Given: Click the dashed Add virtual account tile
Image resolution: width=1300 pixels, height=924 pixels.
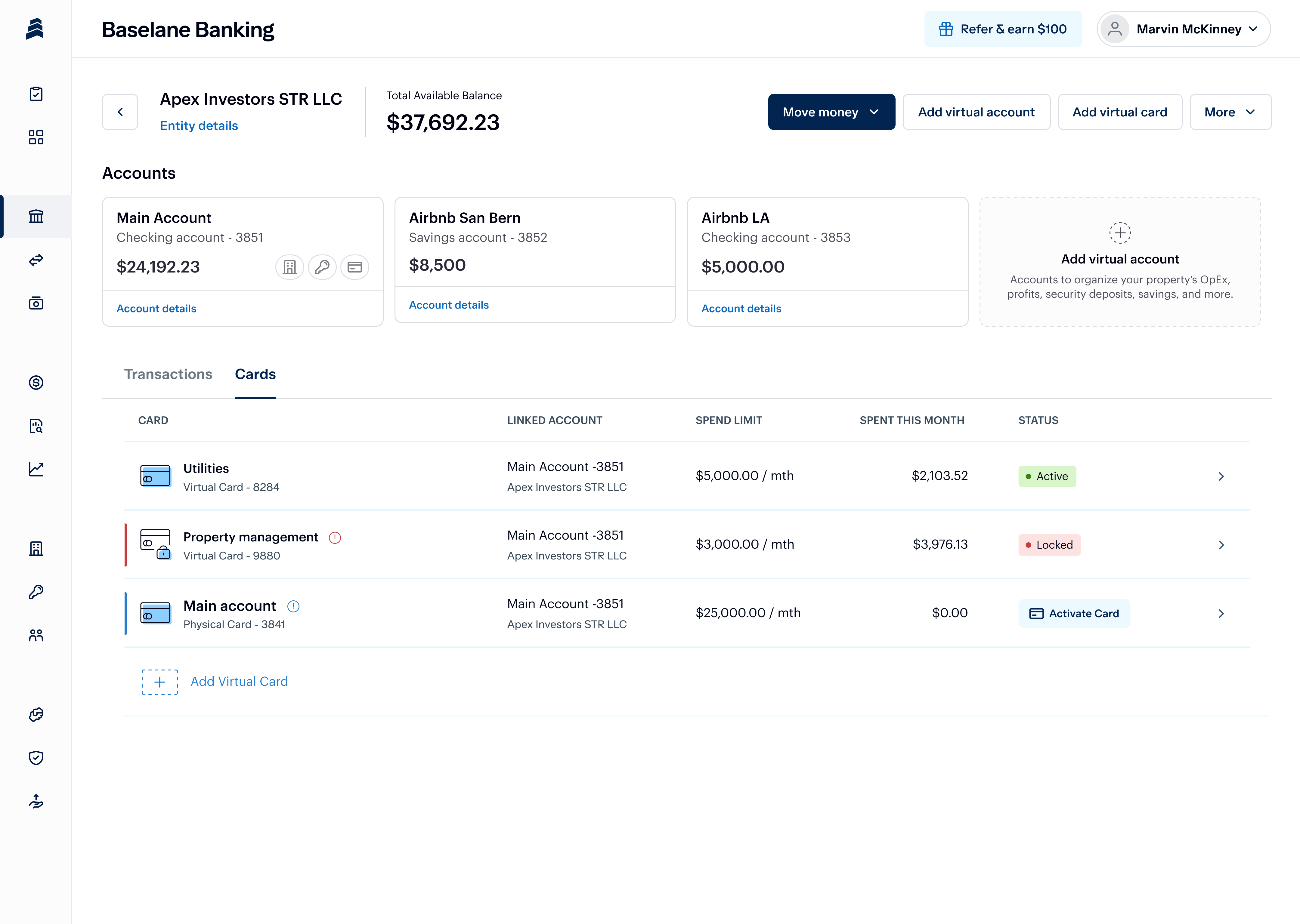Looking at the screenshot, I should (x=1119, y=262).
